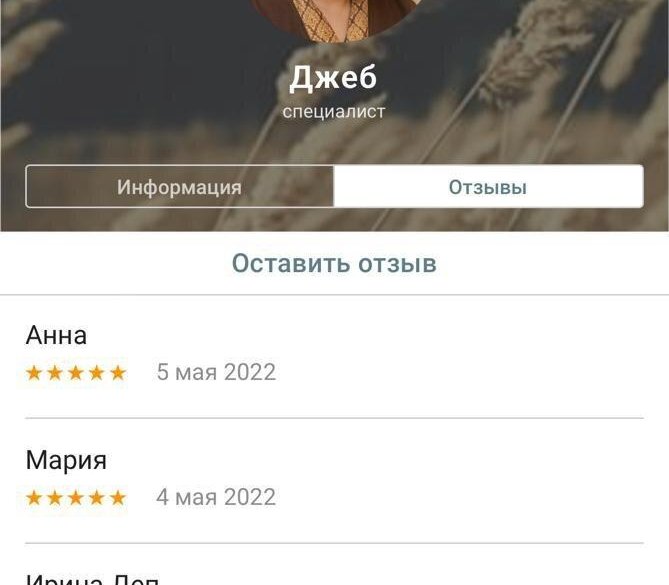Click the fifth star in Анна's rating
The height and width of the screenshot is (585, 669).
click(x=117, y=373)
